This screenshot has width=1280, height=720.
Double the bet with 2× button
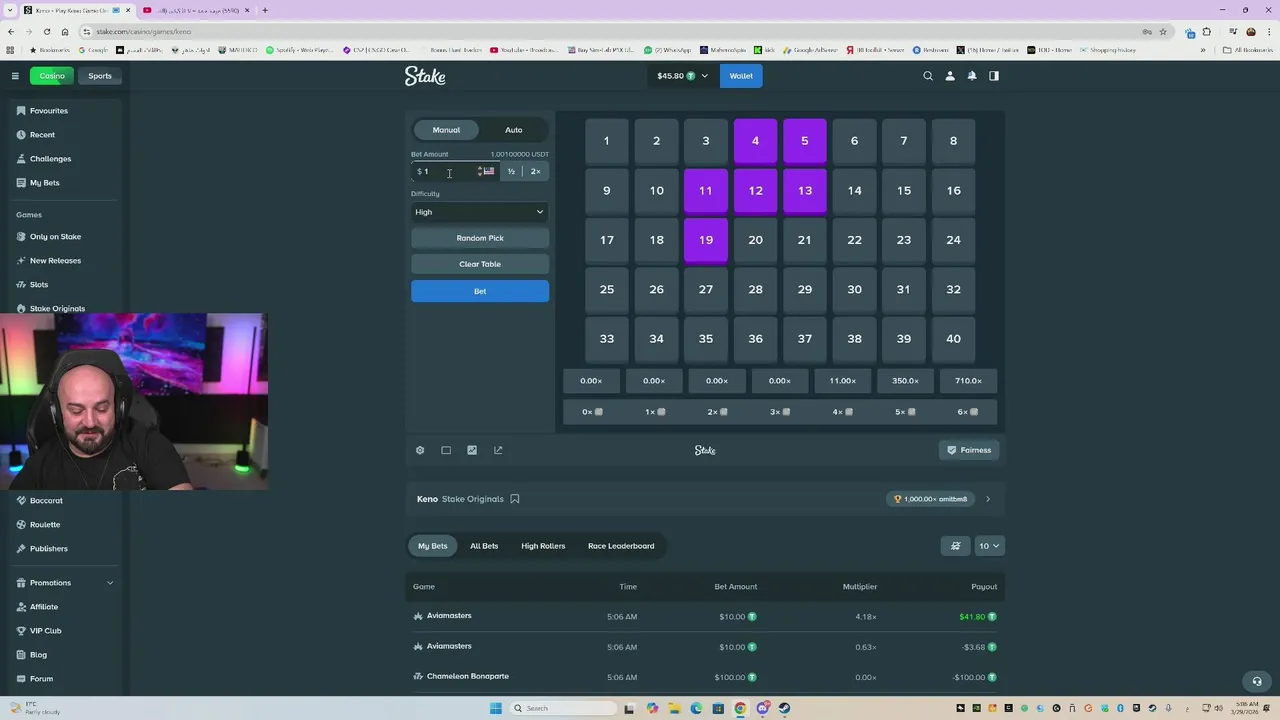[x=536, y=172]
